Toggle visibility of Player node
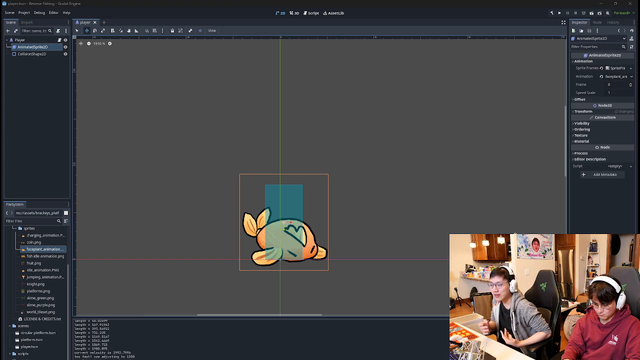This screenshot has width=640, height=360. click(65, 40)
